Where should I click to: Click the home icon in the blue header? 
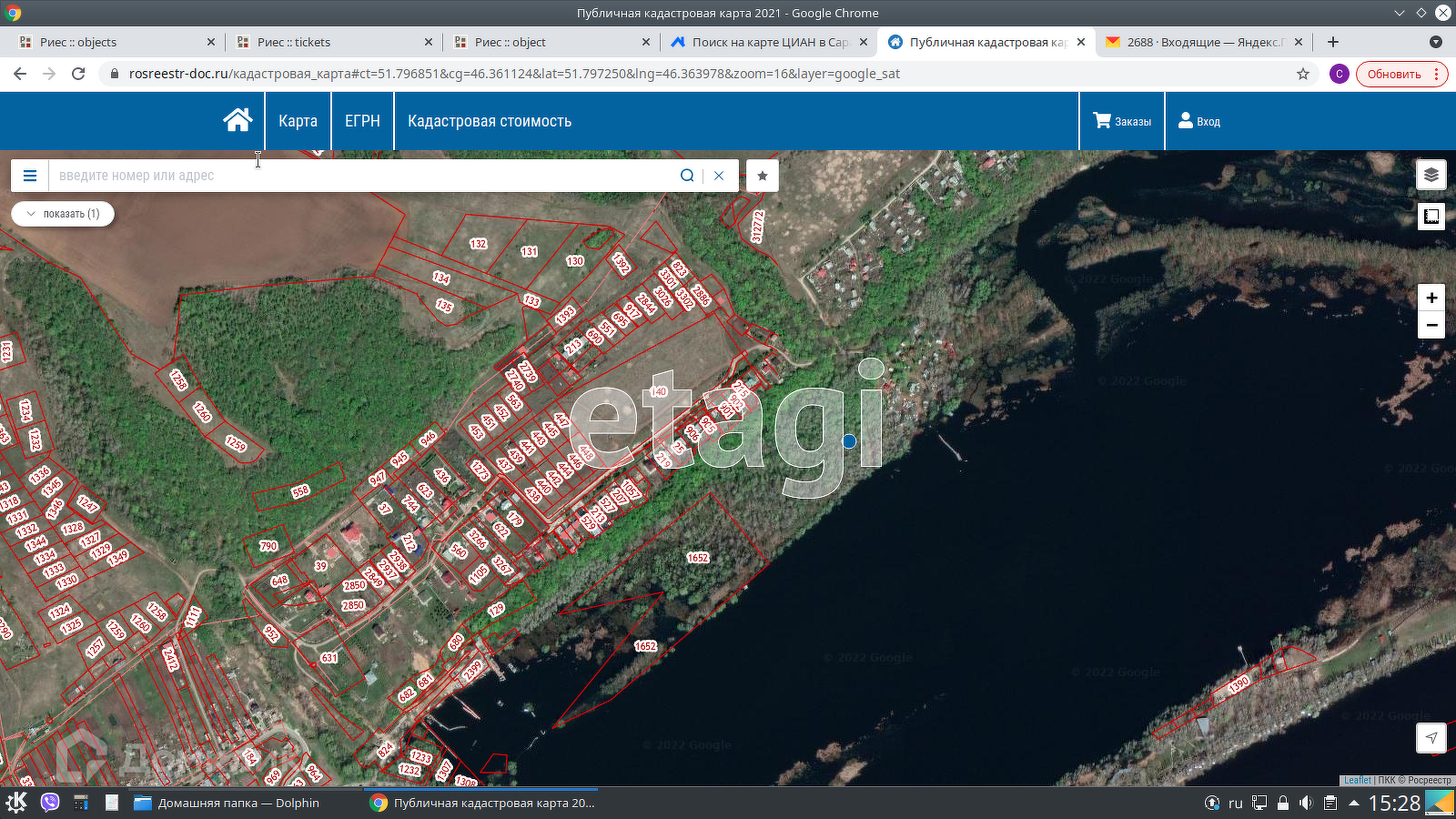pyautogui.click(x=238, y=120)
